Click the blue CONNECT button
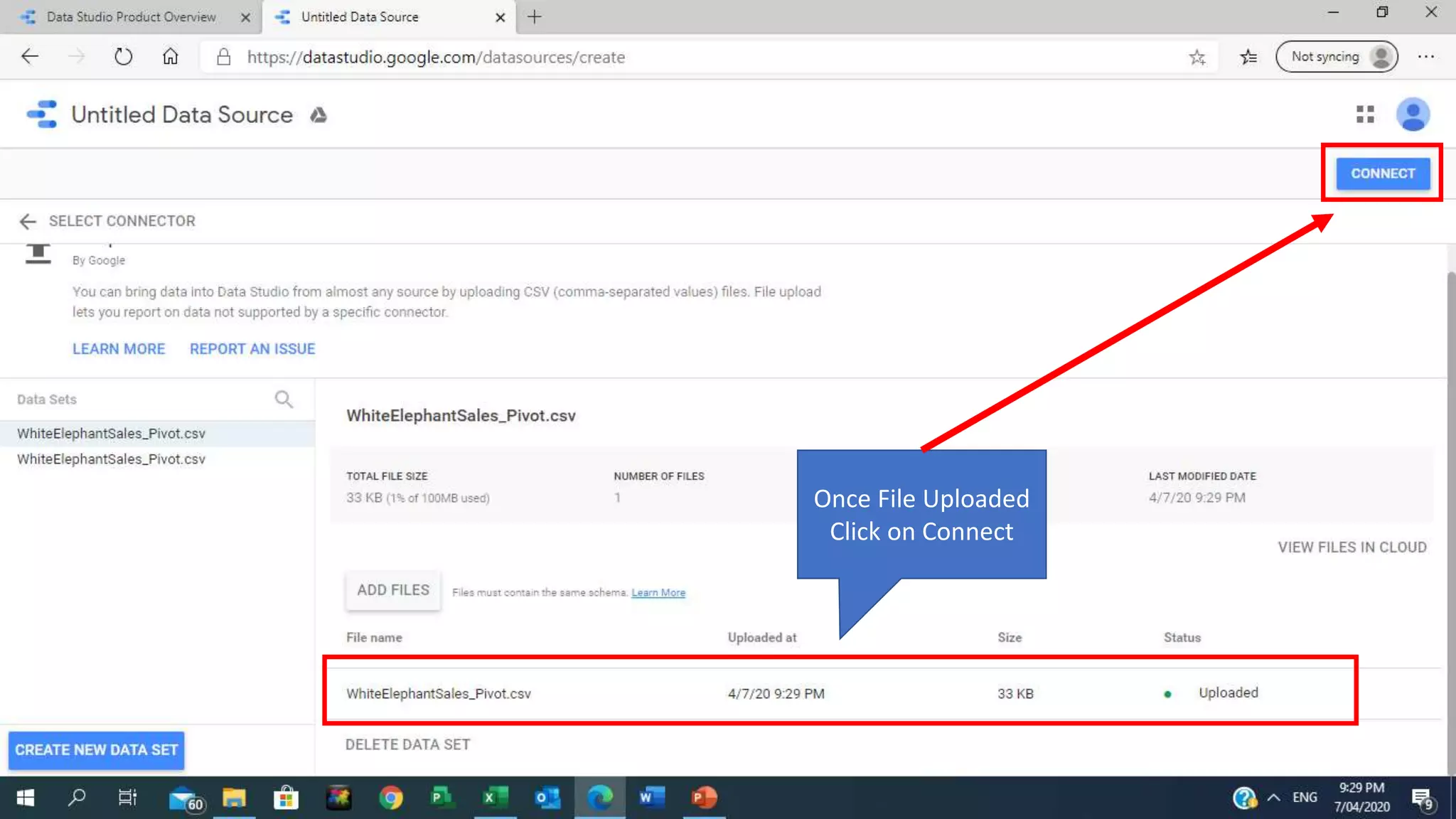 (1383, 173)
